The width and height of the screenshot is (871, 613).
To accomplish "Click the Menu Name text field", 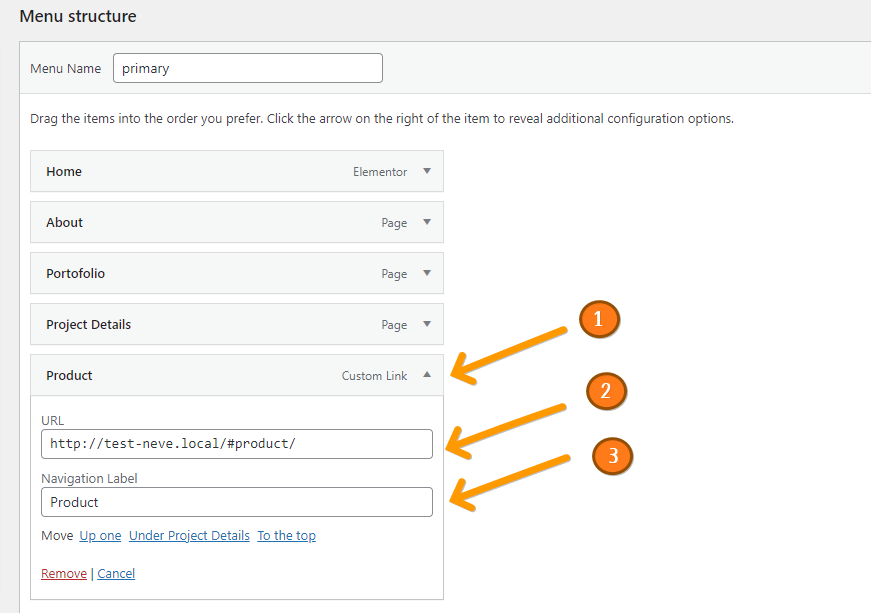I will (x=248, y=69).
